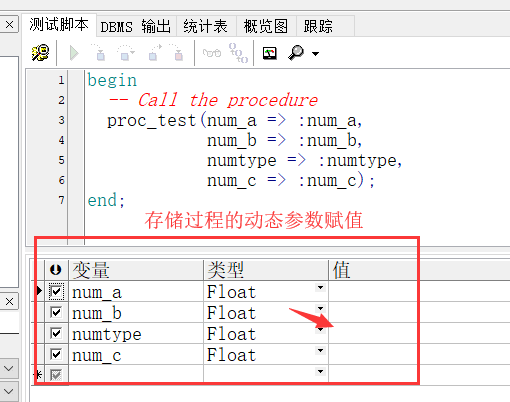Click the magnifier search icon
Viewport: 510px width, 402px height.
(x=296, y=53)
